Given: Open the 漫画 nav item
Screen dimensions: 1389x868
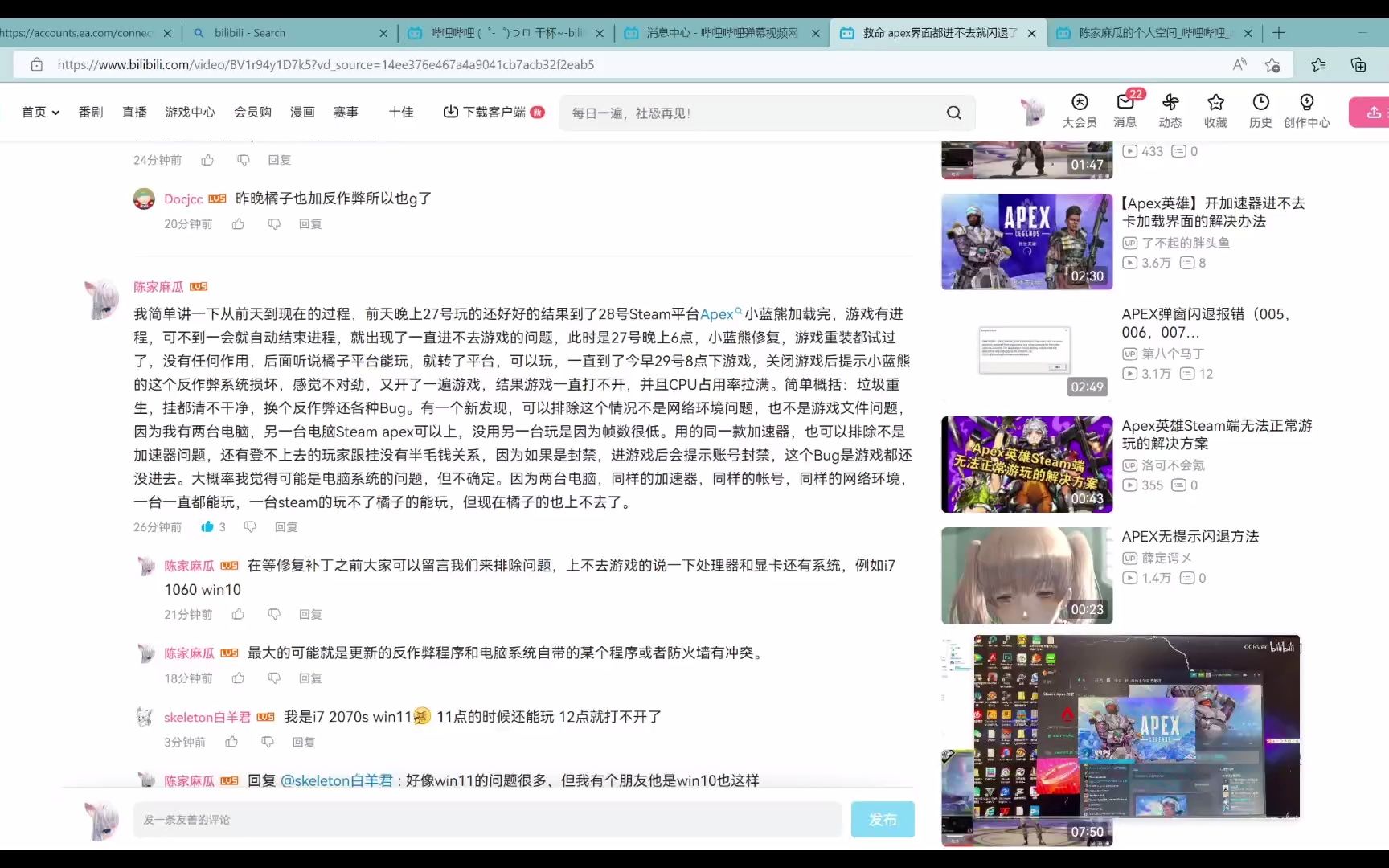Looking at the screenshot, I should click(302, 113).
